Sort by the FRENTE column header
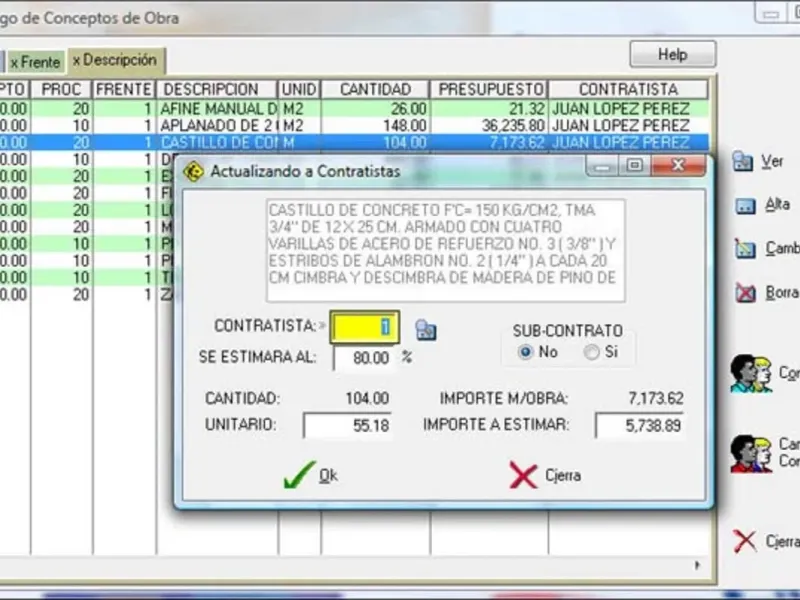This screenshot has width=800, height=600. [124, 89]
